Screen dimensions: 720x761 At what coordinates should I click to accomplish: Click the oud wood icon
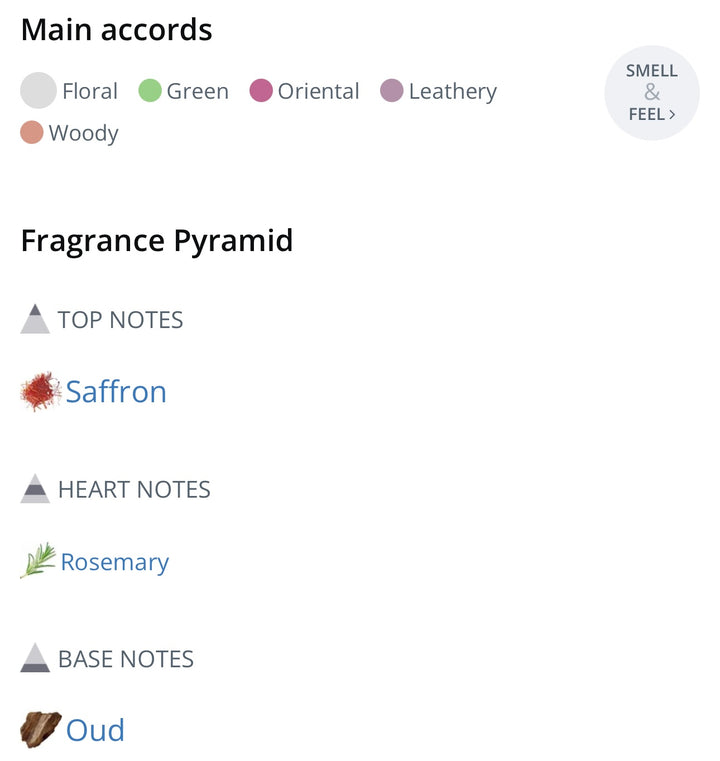(41, 730)
